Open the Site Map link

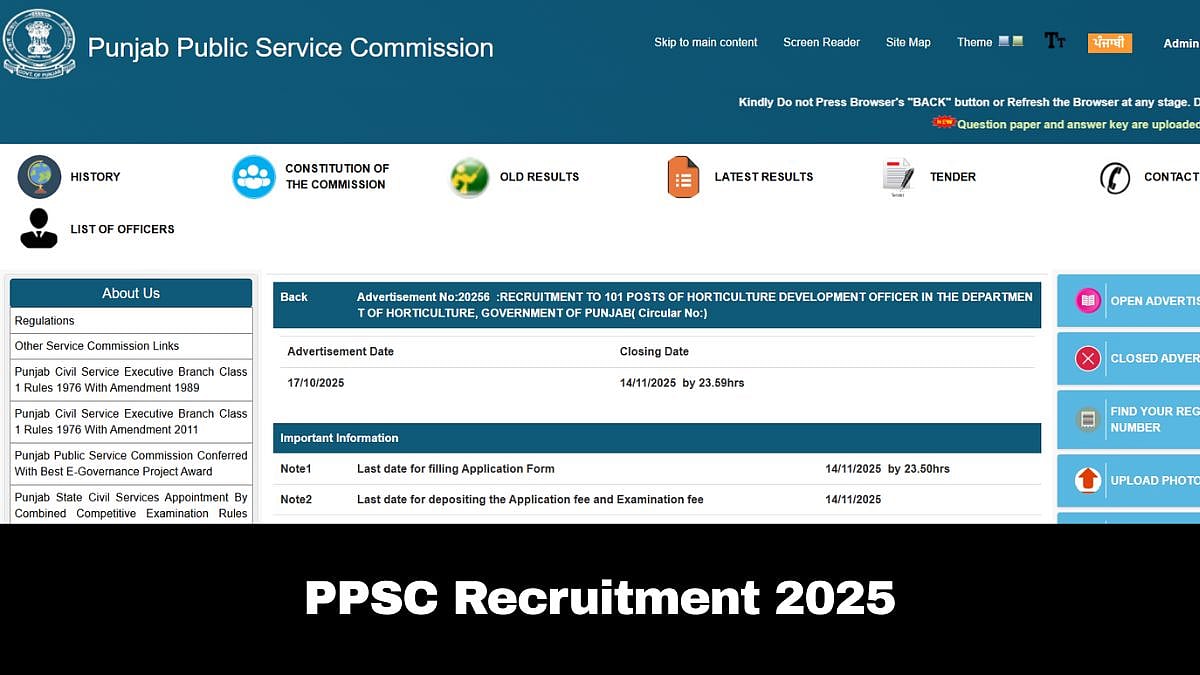[x=907, y=42]
